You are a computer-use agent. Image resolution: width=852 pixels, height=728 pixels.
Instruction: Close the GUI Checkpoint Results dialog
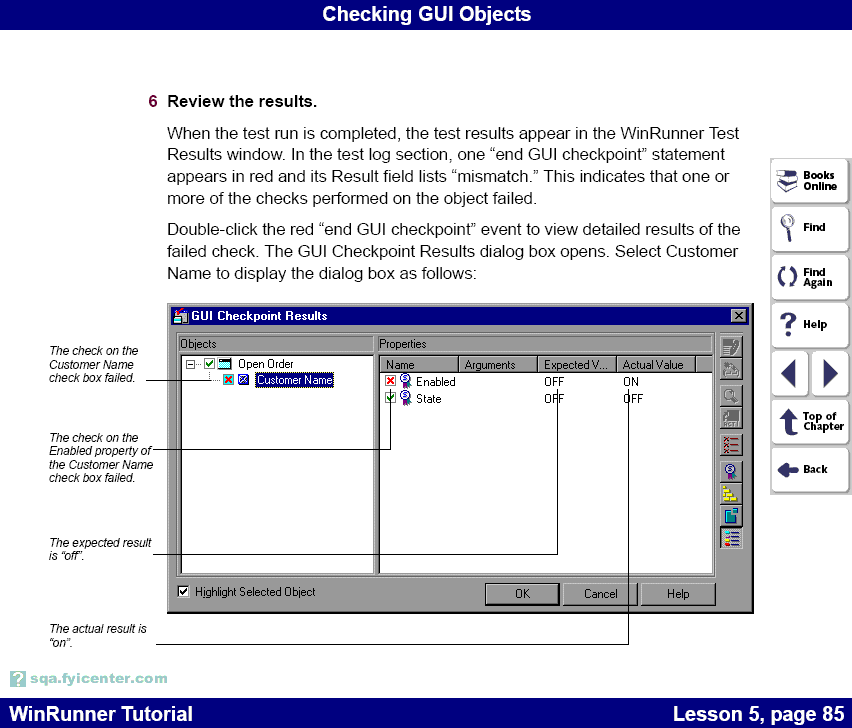pos(738,316)
